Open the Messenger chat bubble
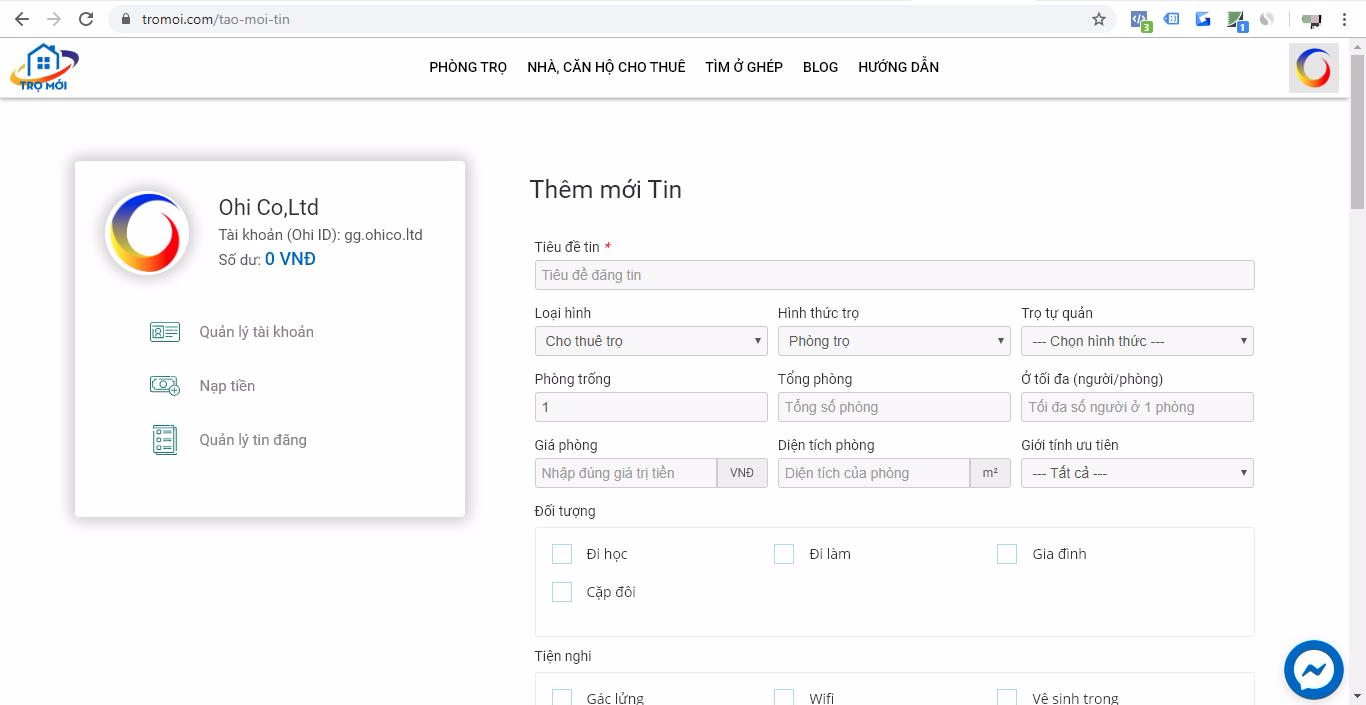 [1313, 670]
